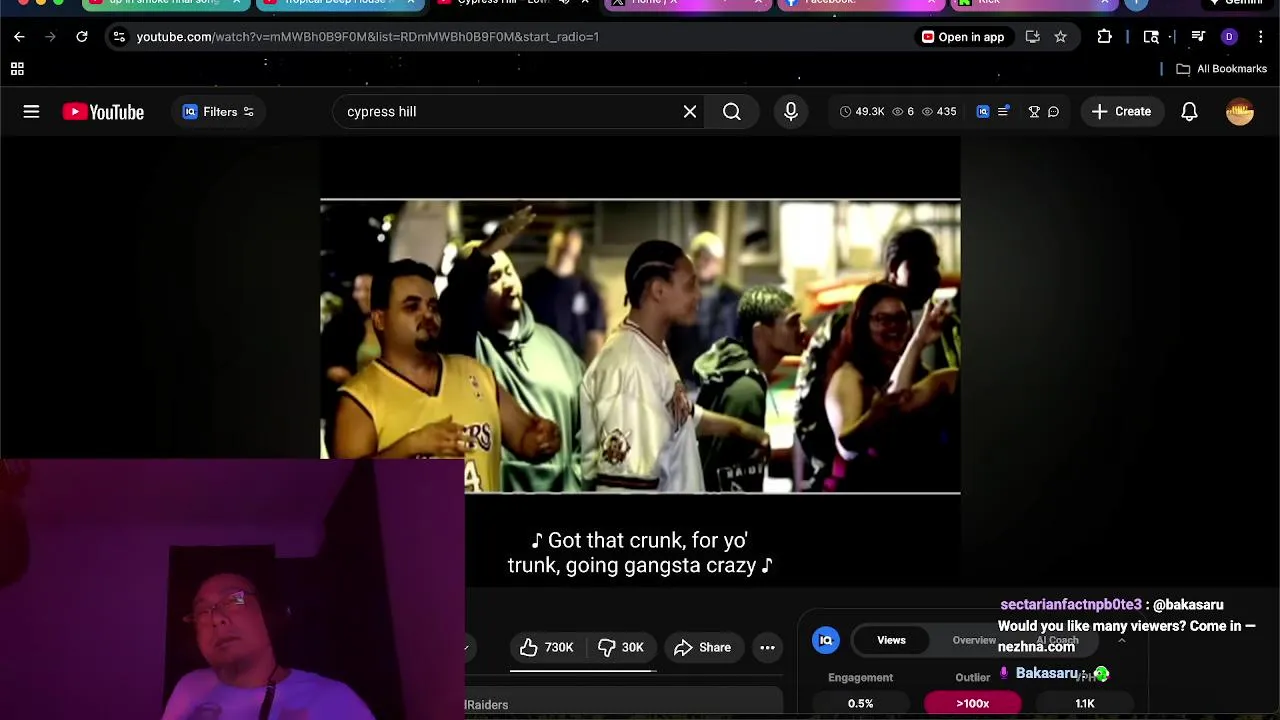This screenshot has width=1280, height=720.
Task: Open Chrome three-dot menu
Action: point(1260,37)
